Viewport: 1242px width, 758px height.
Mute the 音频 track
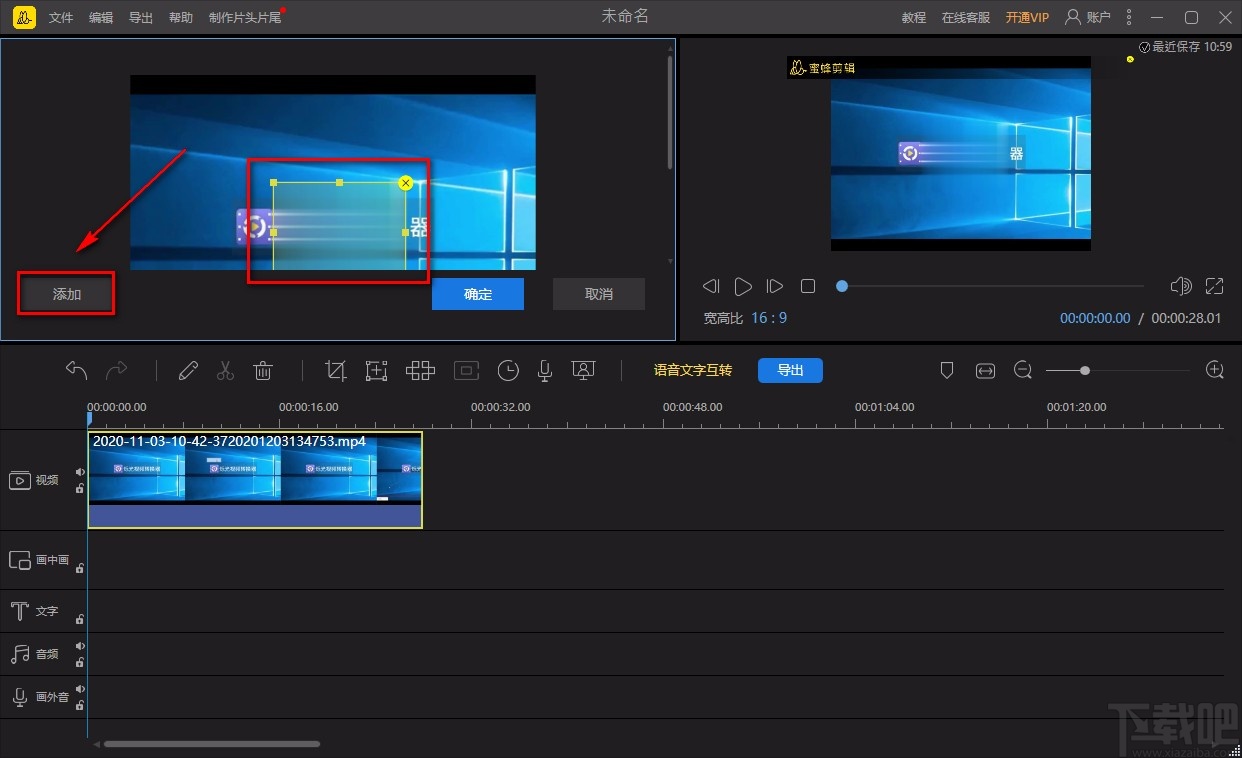(x=80, y=646)
